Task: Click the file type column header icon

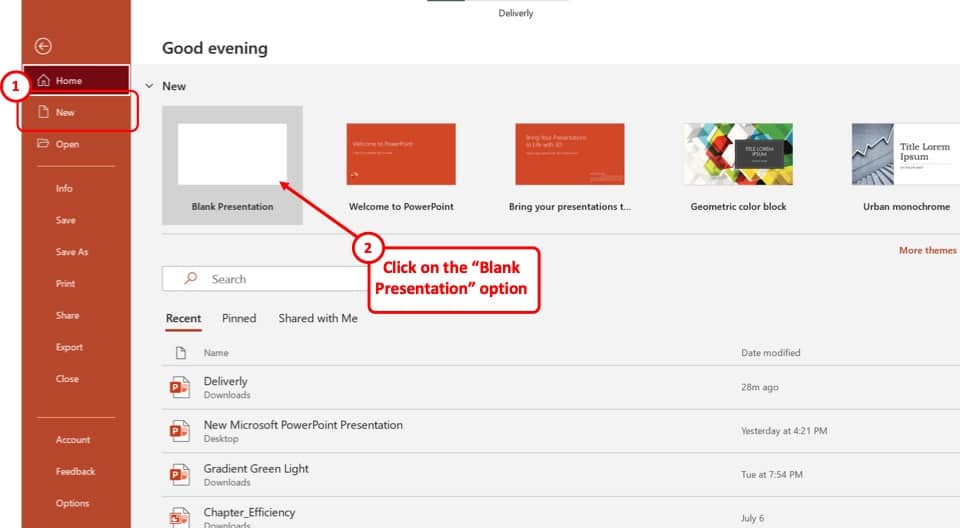Action: pos(181,353)
